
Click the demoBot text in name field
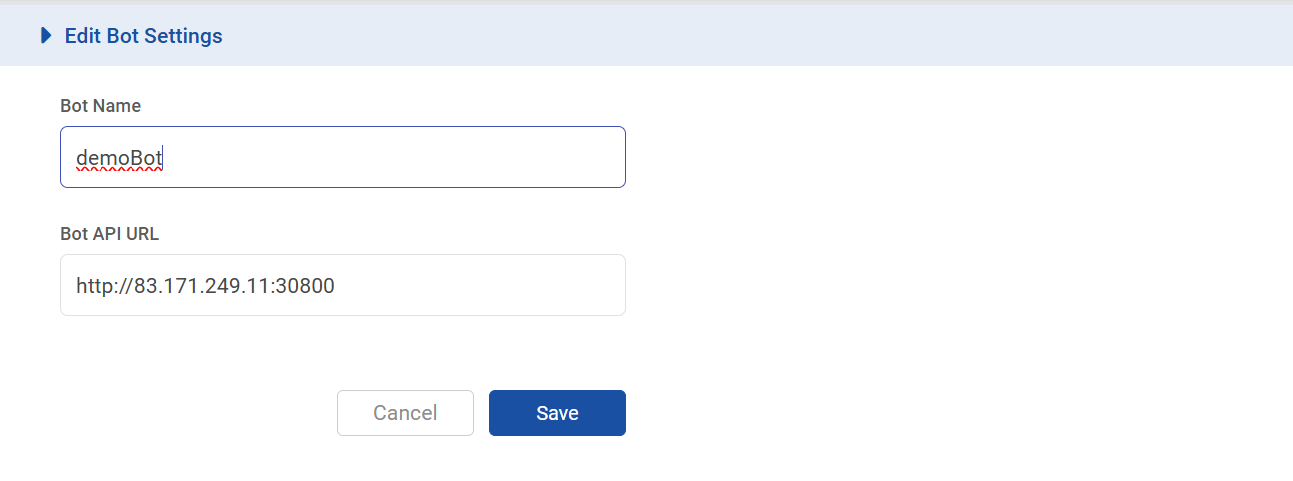tap(119, 157)
